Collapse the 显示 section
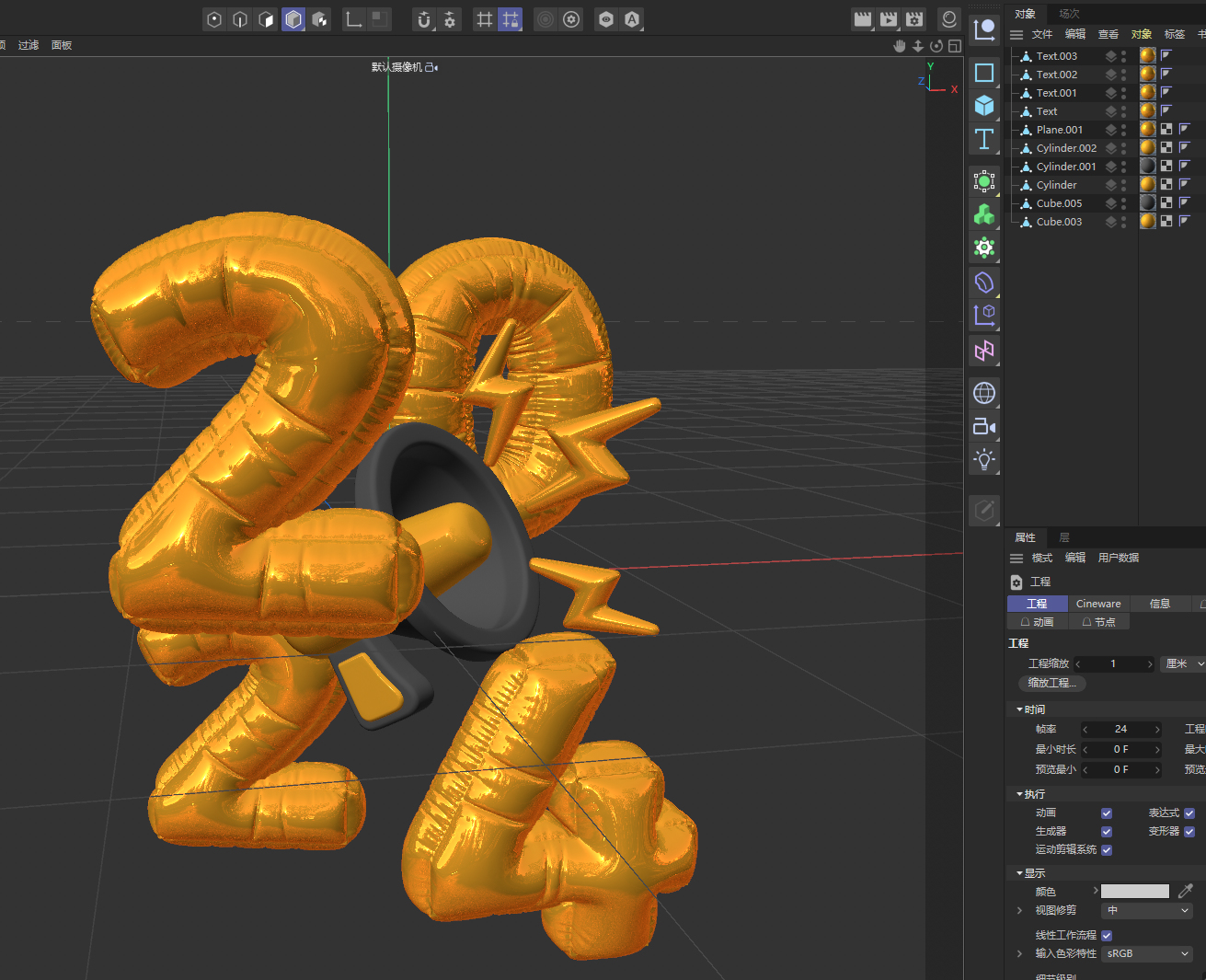The image size is (1206, 980). point(1019,873)
